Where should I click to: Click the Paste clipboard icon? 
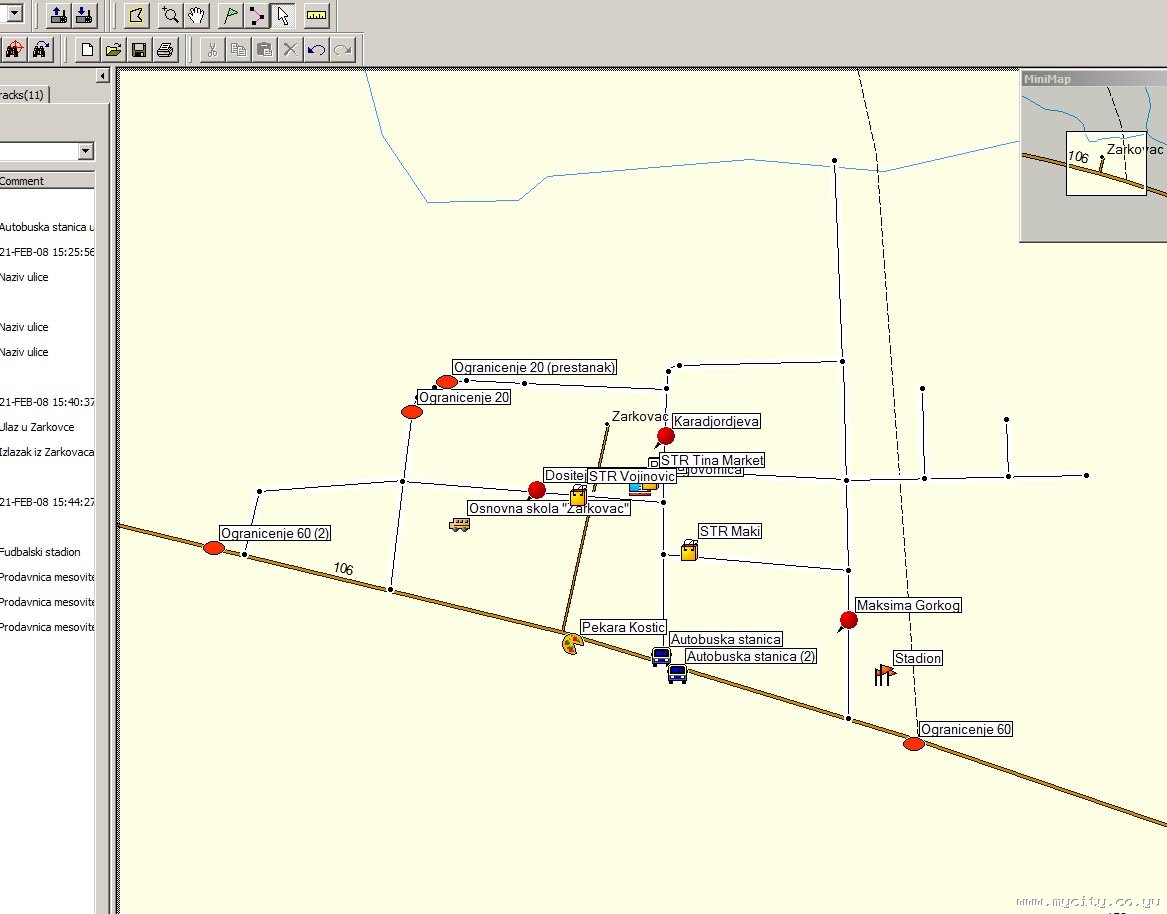(264, 50)
